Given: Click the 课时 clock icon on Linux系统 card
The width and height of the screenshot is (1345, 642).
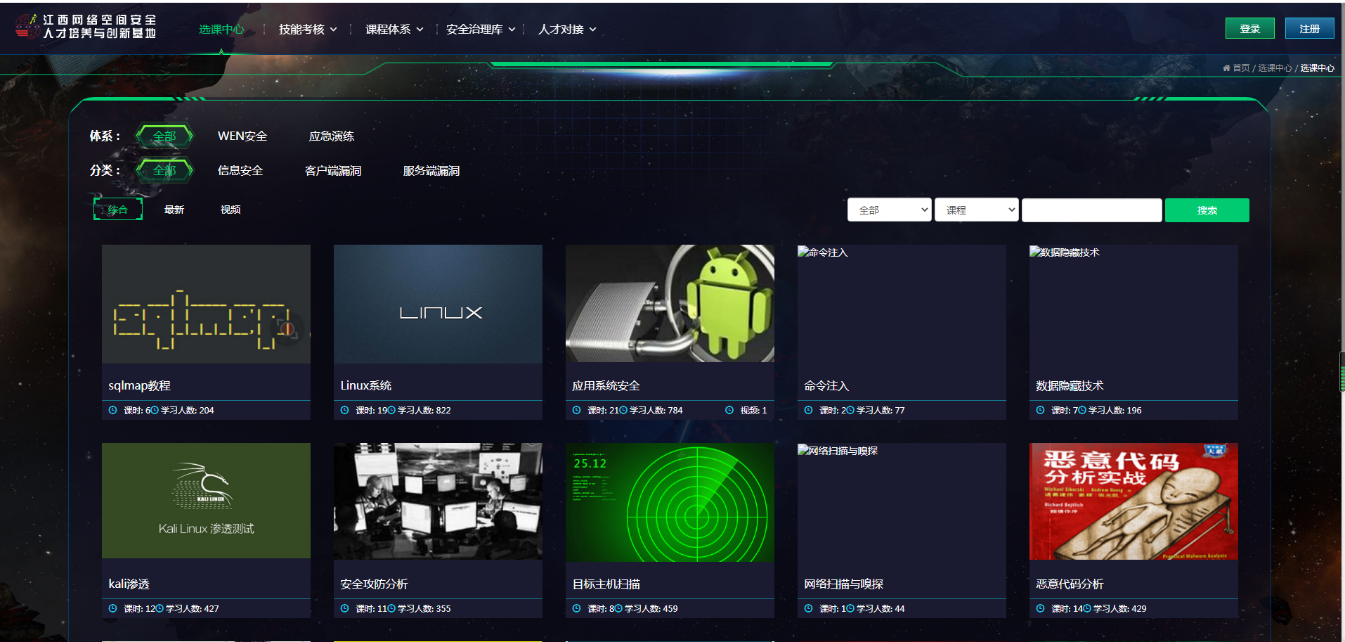Looking at the screenshot, I should point(345,410).
